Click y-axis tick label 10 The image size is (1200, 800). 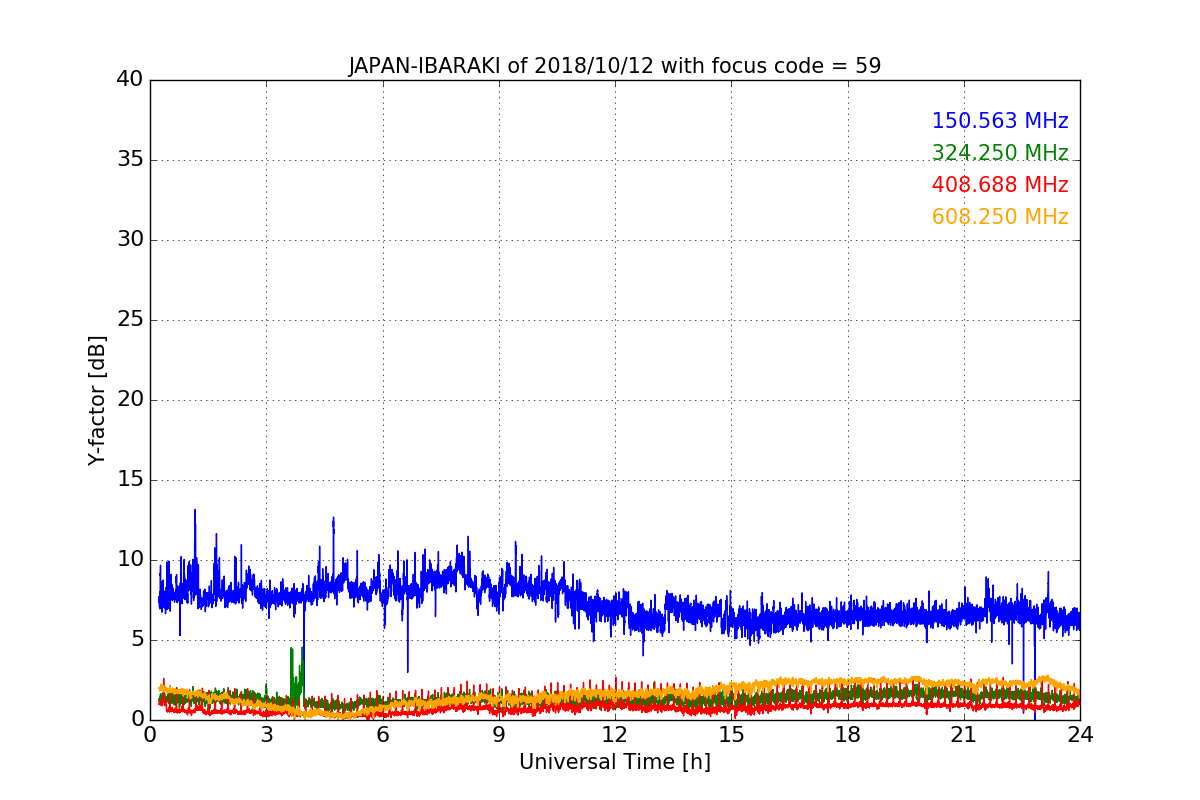pos(130,560)
